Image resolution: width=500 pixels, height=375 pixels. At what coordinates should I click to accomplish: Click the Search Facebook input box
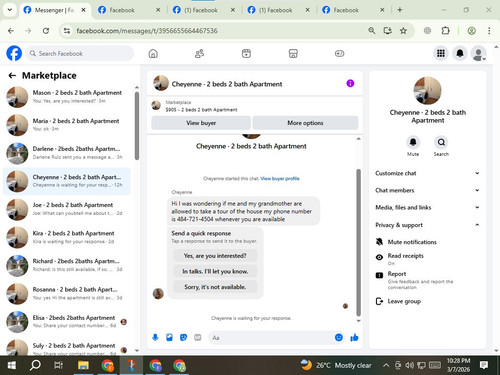[80, 53]
